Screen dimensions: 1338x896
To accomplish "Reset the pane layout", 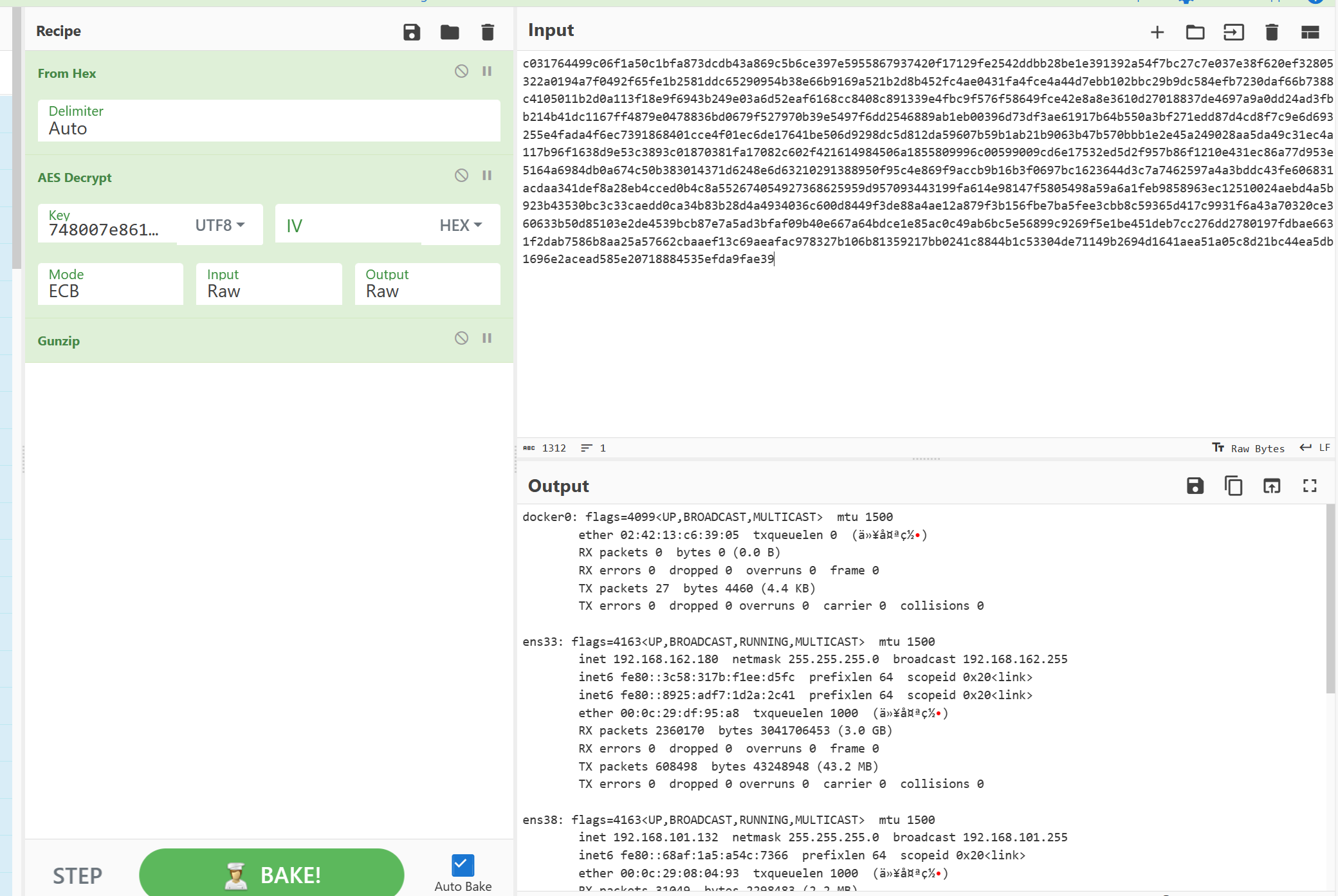I will pyautogui.click(x=1310, y=32).
